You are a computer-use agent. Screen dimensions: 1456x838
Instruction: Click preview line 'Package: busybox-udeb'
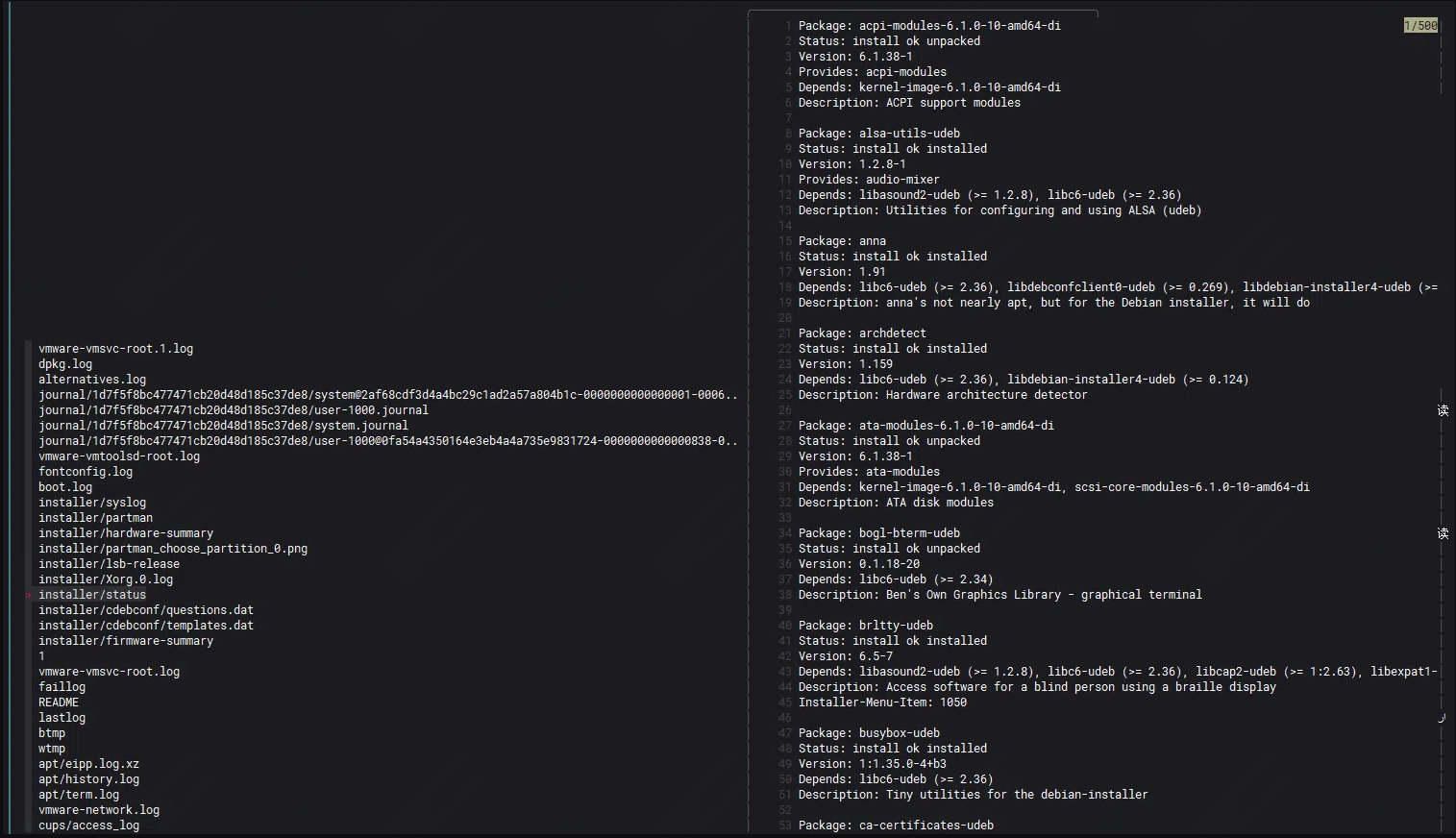pos(869,733)
